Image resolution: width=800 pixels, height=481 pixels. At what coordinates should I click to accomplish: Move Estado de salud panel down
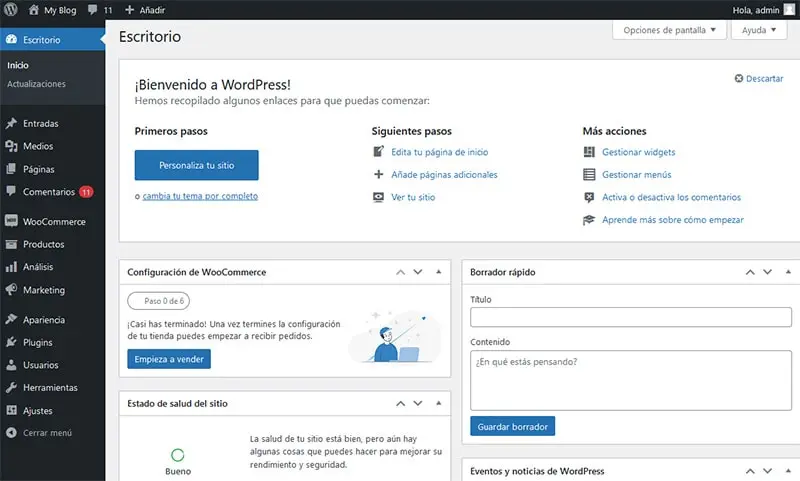click(x=418, y=404)
